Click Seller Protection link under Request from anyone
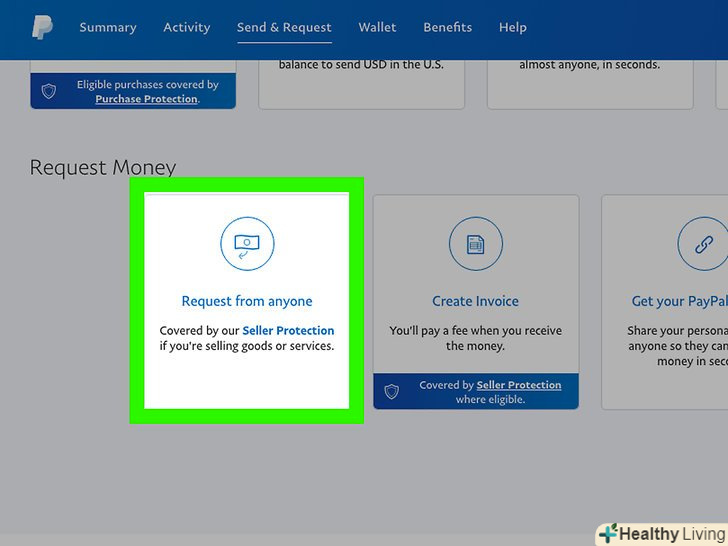The width and height of the screenshot is (728, 546). click(288, 331)
